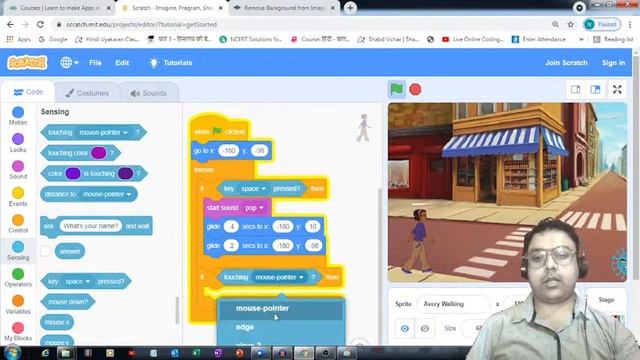This screenshot has height=360, width=640.
Task: Open Reading list
Action: point(613,39)
